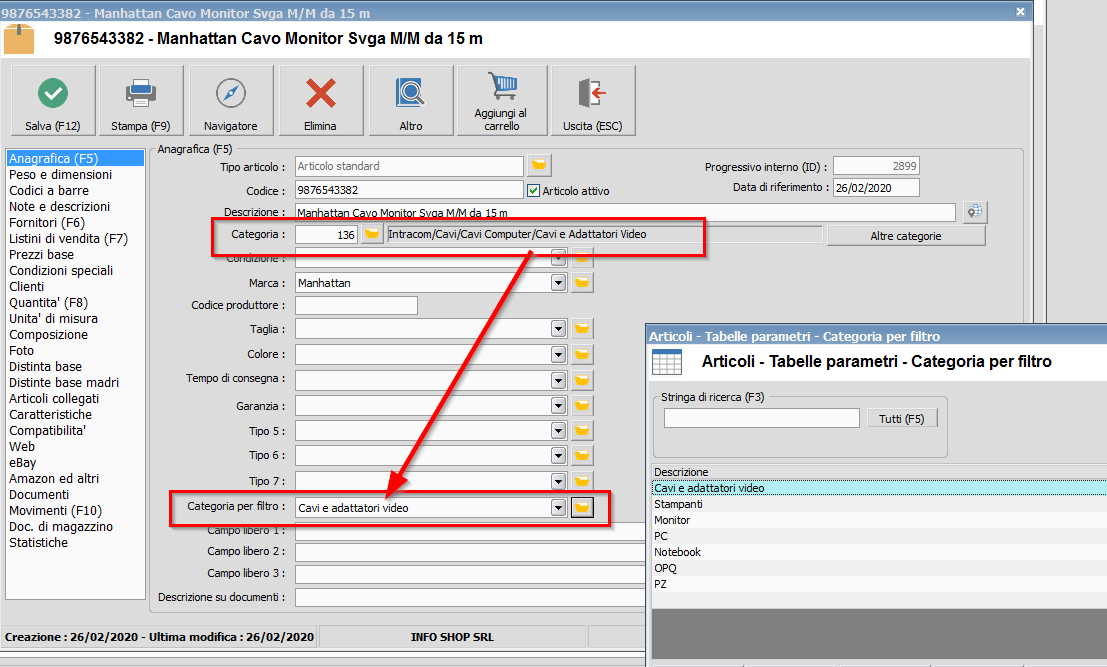This screenshot has width=1107, height=667.
Task: Open the Altro magnifier icon
Action: click(x=411, y=94)
